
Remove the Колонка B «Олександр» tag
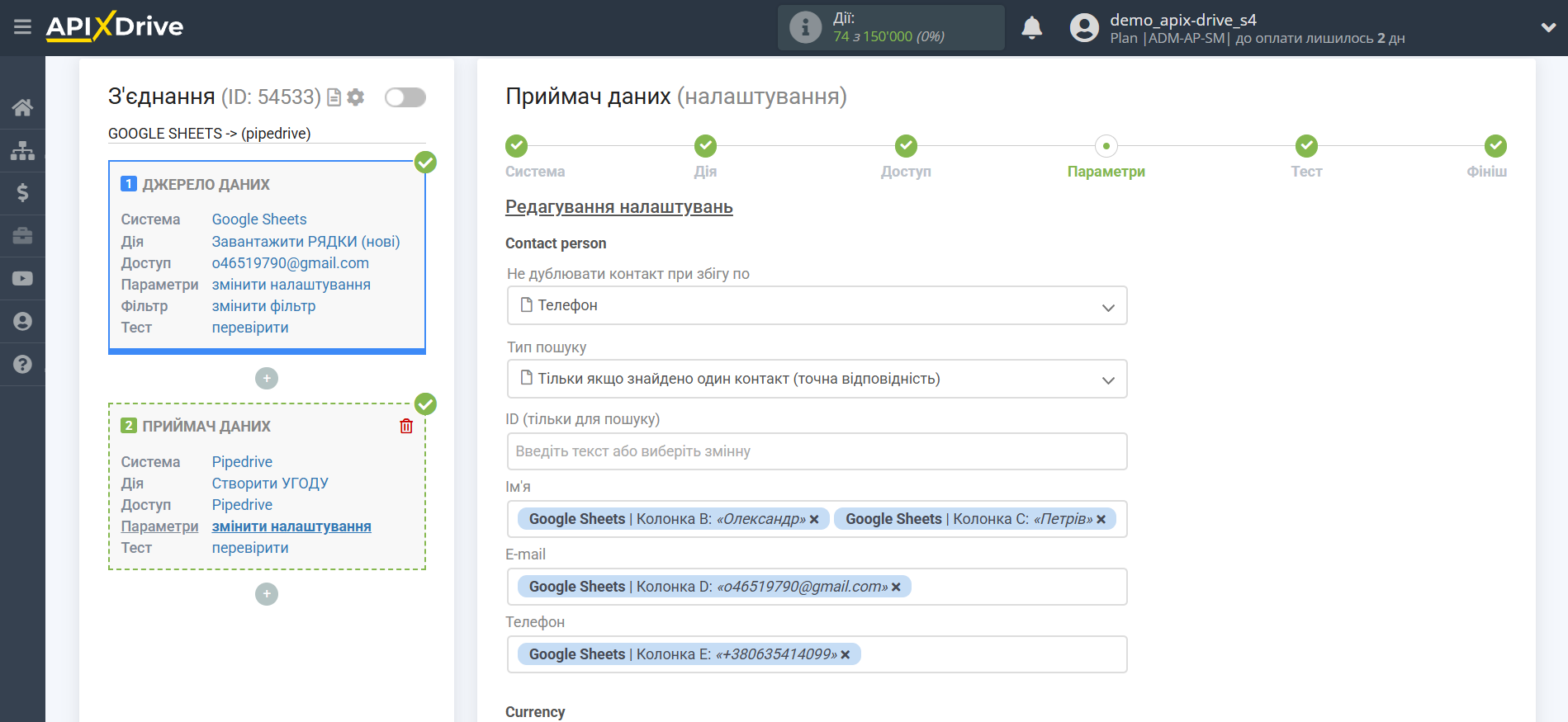(x=814, y=519)
